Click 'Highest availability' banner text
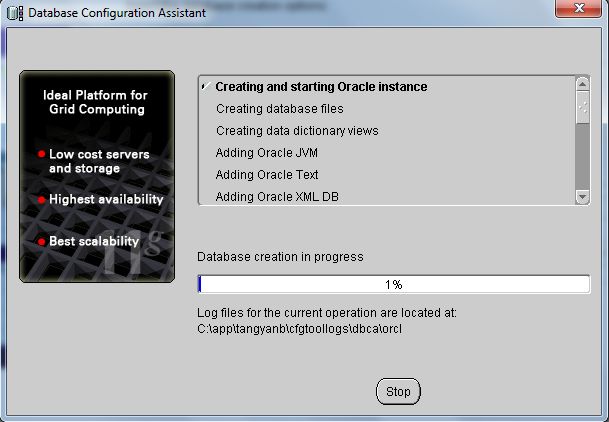This screenshot has width=609, height=422. pos(106,200)
